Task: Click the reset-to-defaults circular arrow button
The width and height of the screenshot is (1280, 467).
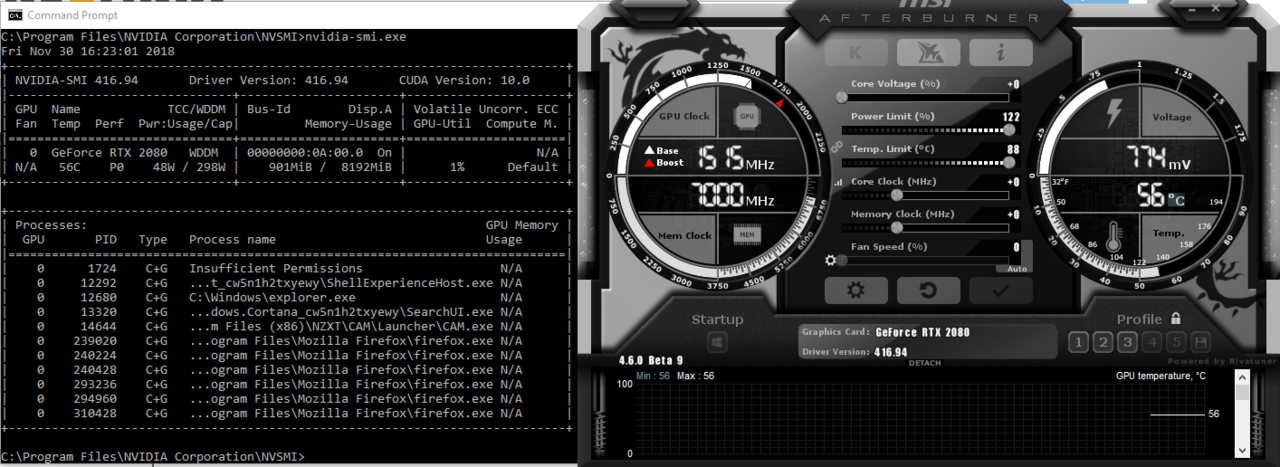Action: [x=927, y=290]
